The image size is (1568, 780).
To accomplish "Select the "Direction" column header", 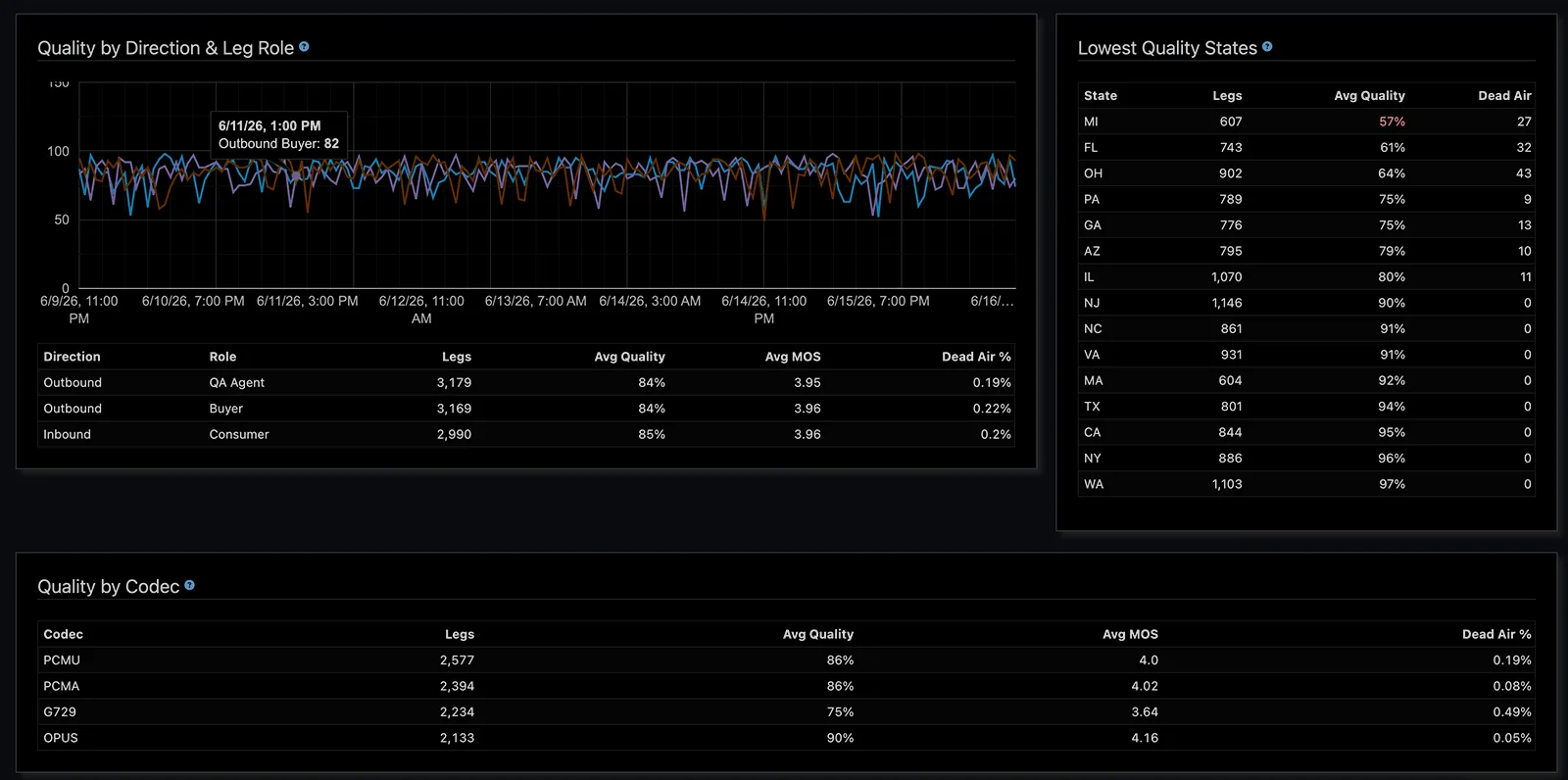I will click(72, 357).
